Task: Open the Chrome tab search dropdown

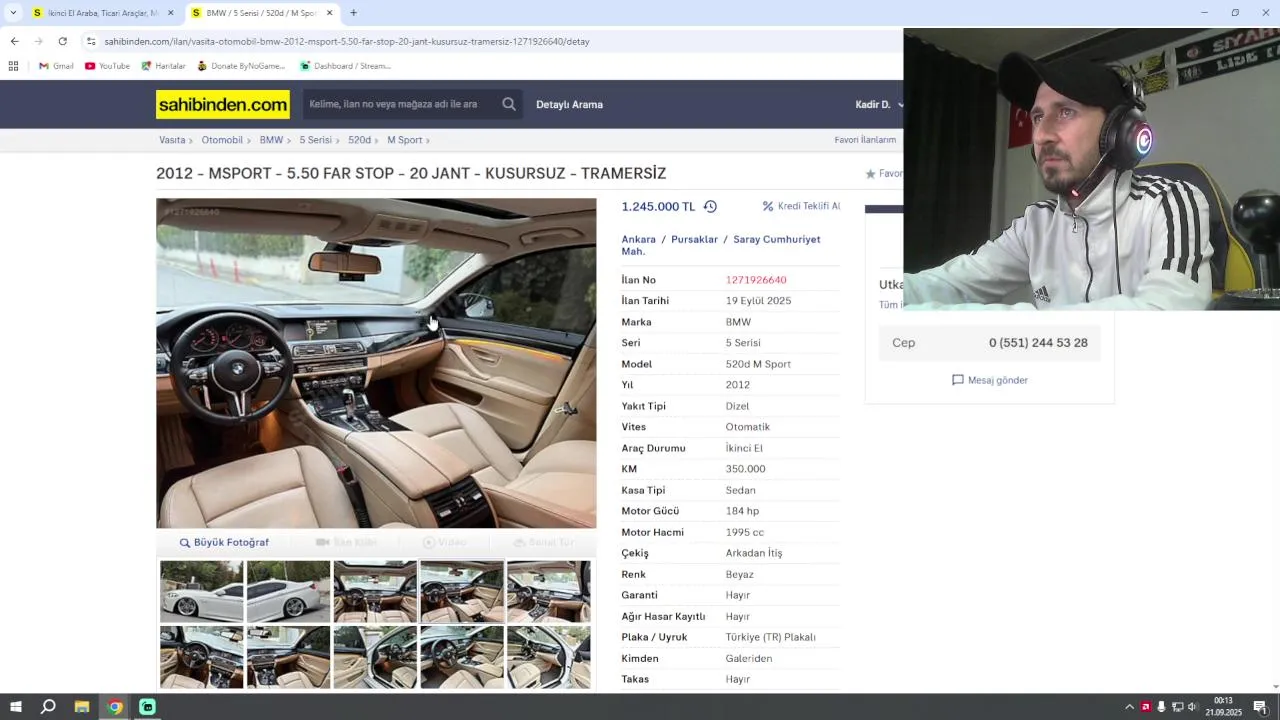Action: pos(13,13)
